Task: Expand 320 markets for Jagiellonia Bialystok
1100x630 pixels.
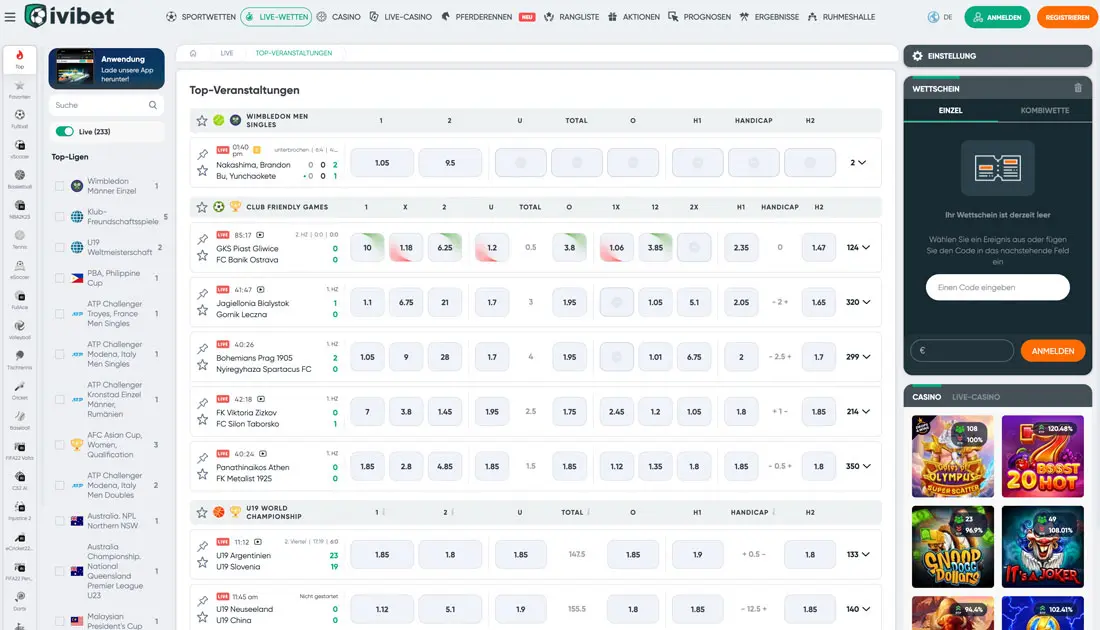Action: [x=858, y=302]
